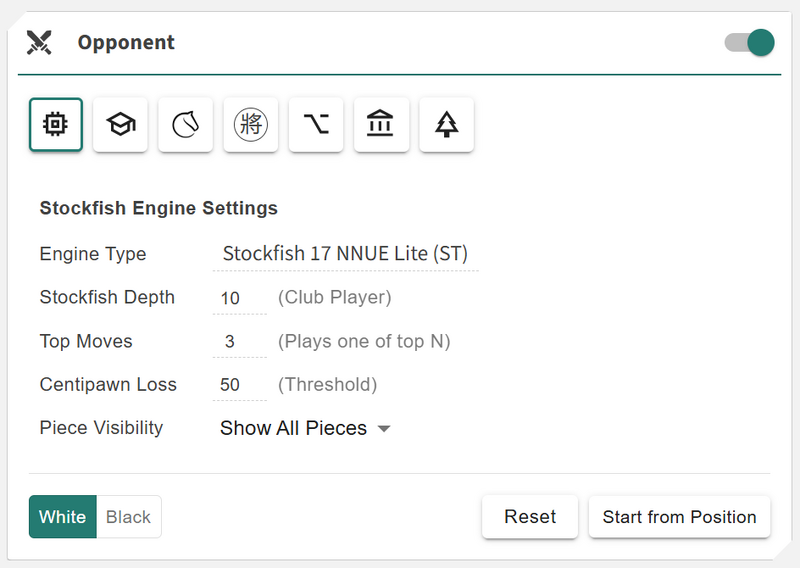Click the Top Moves number field
Image resolution: width=800 pixels, height=568 pixels.
coord(239,342)
